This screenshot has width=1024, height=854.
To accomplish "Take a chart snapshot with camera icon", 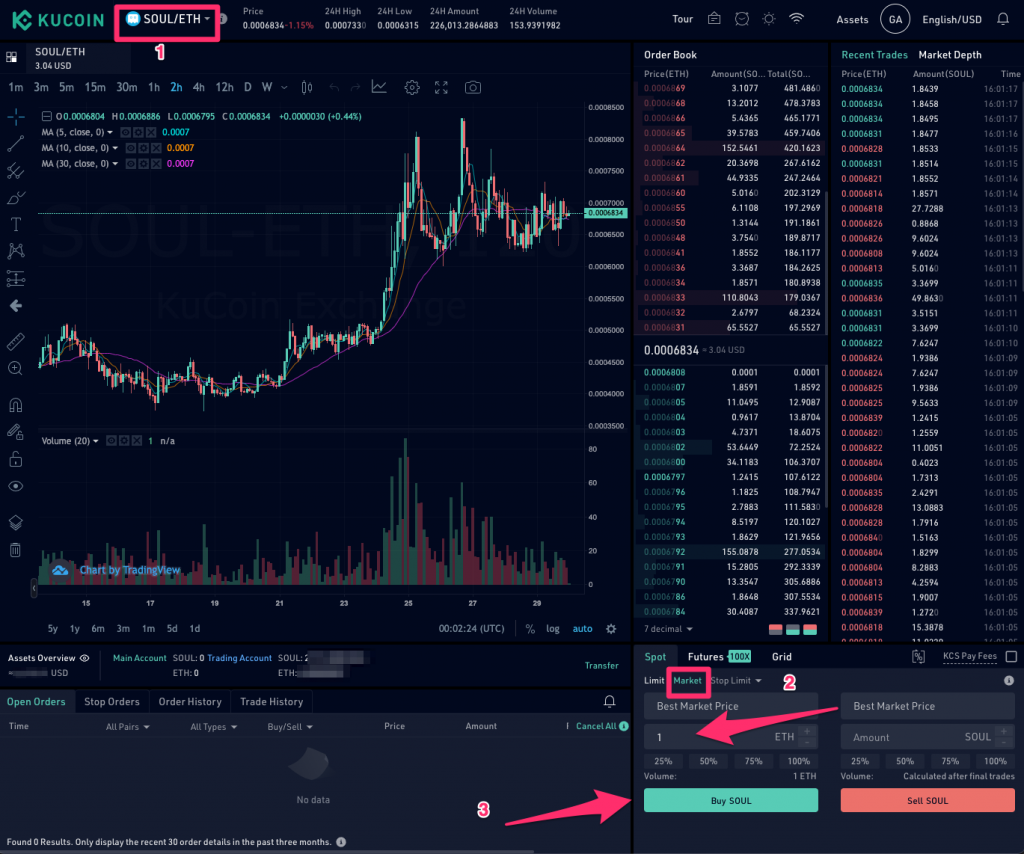I will (473, 87).
